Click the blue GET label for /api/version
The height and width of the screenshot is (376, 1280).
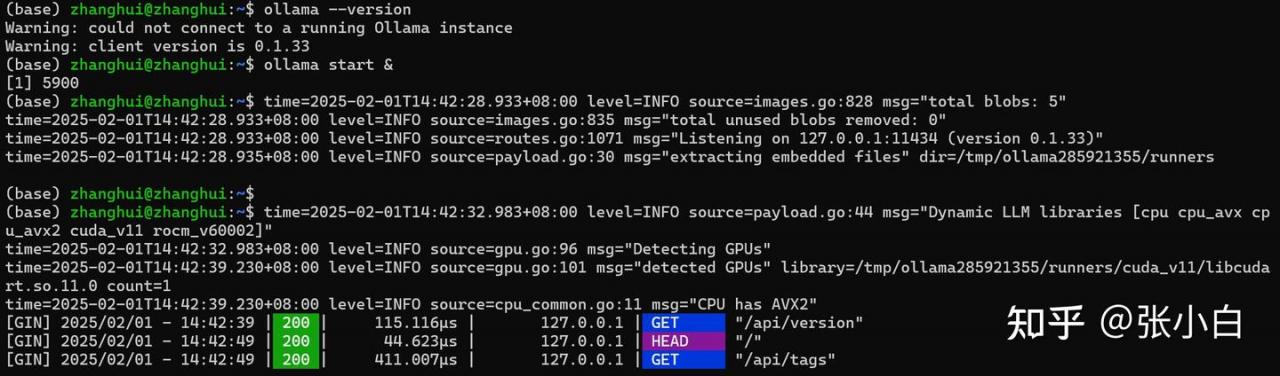point(683,323)
